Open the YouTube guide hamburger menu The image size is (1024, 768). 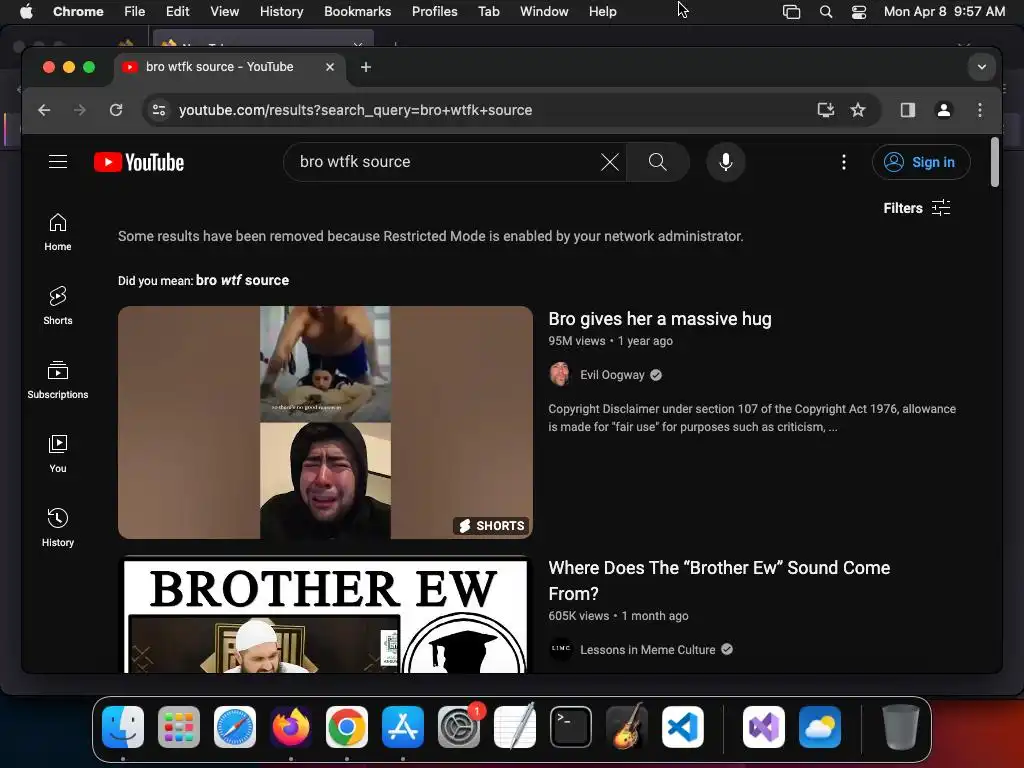58,161
